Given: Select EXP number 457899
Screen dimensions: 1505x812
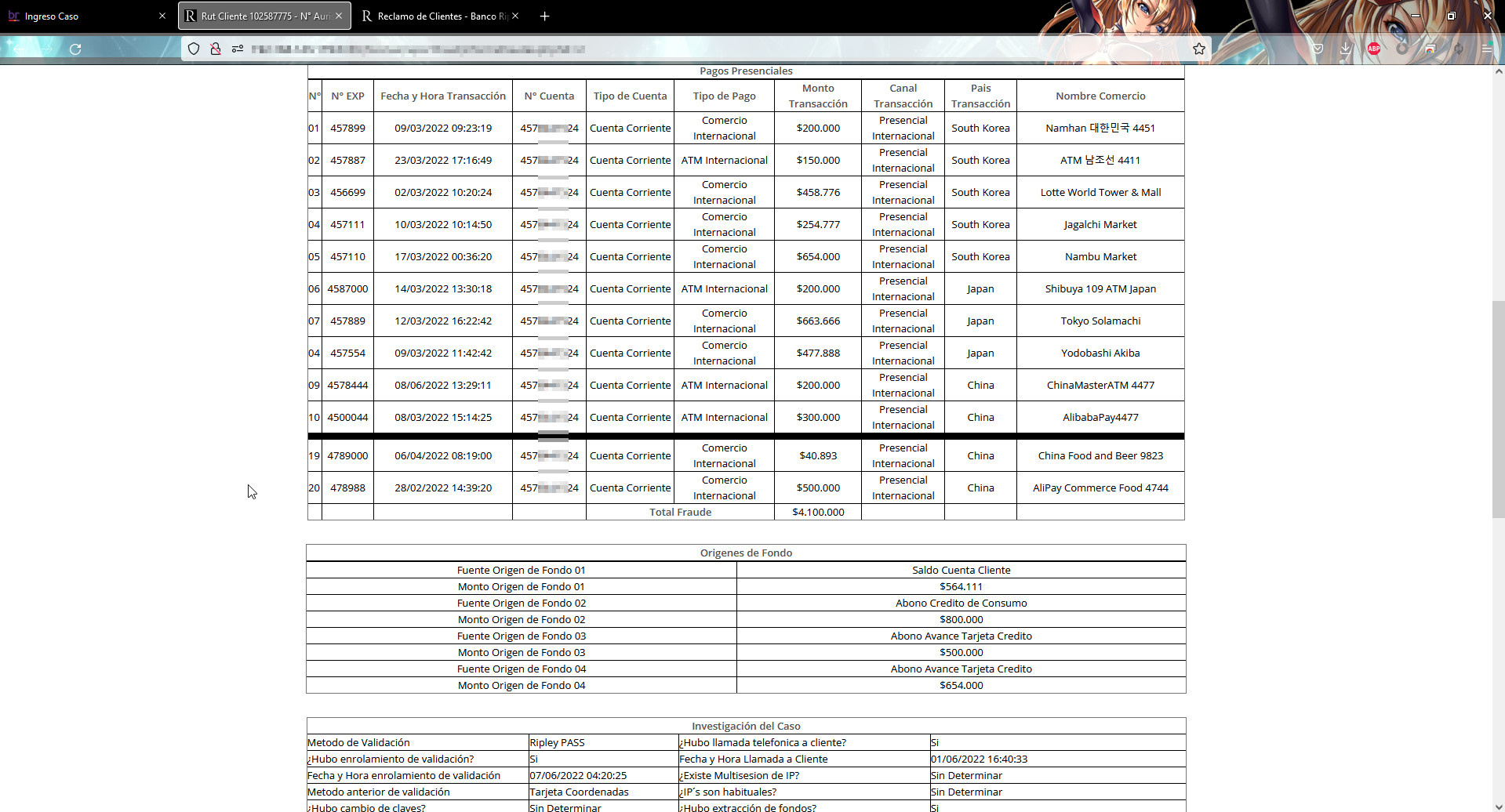Looking at the screenshot, I should 347,129.
